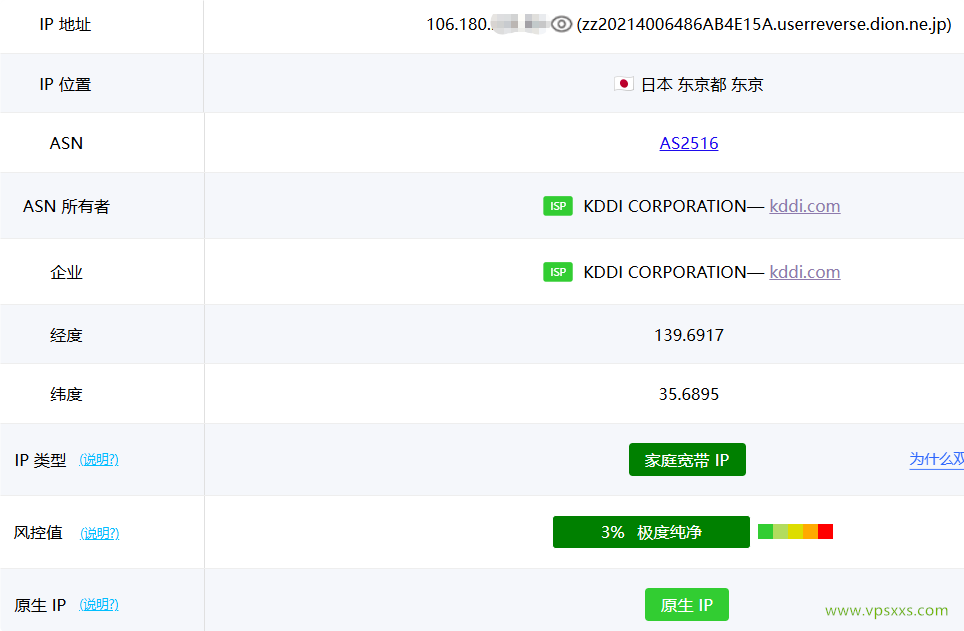This screenshot has width=964, height=631.
Task: Open the AS2516 link
Action: tap(688, 143)
